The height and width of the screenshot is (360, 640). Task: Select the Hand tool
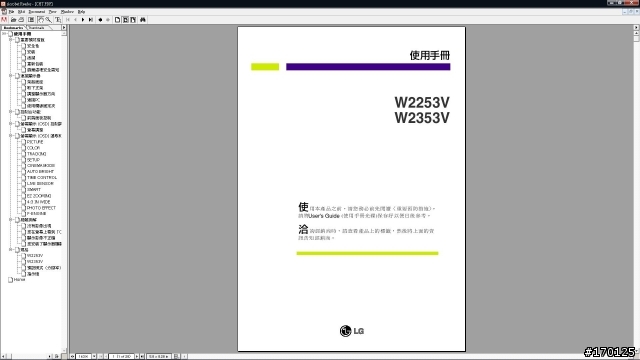(40, 20)
